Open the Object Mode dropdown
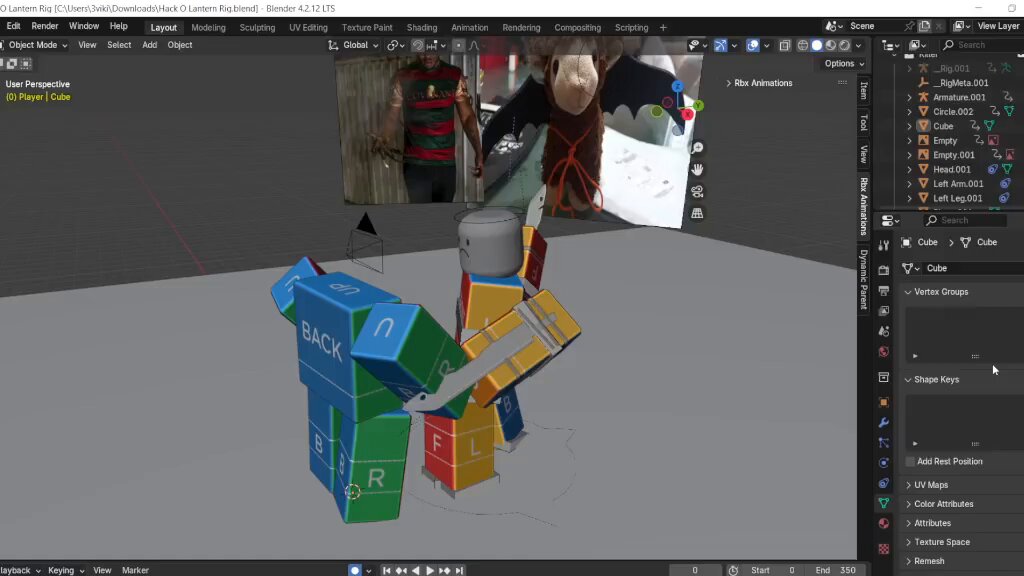 tap(36, 45)
